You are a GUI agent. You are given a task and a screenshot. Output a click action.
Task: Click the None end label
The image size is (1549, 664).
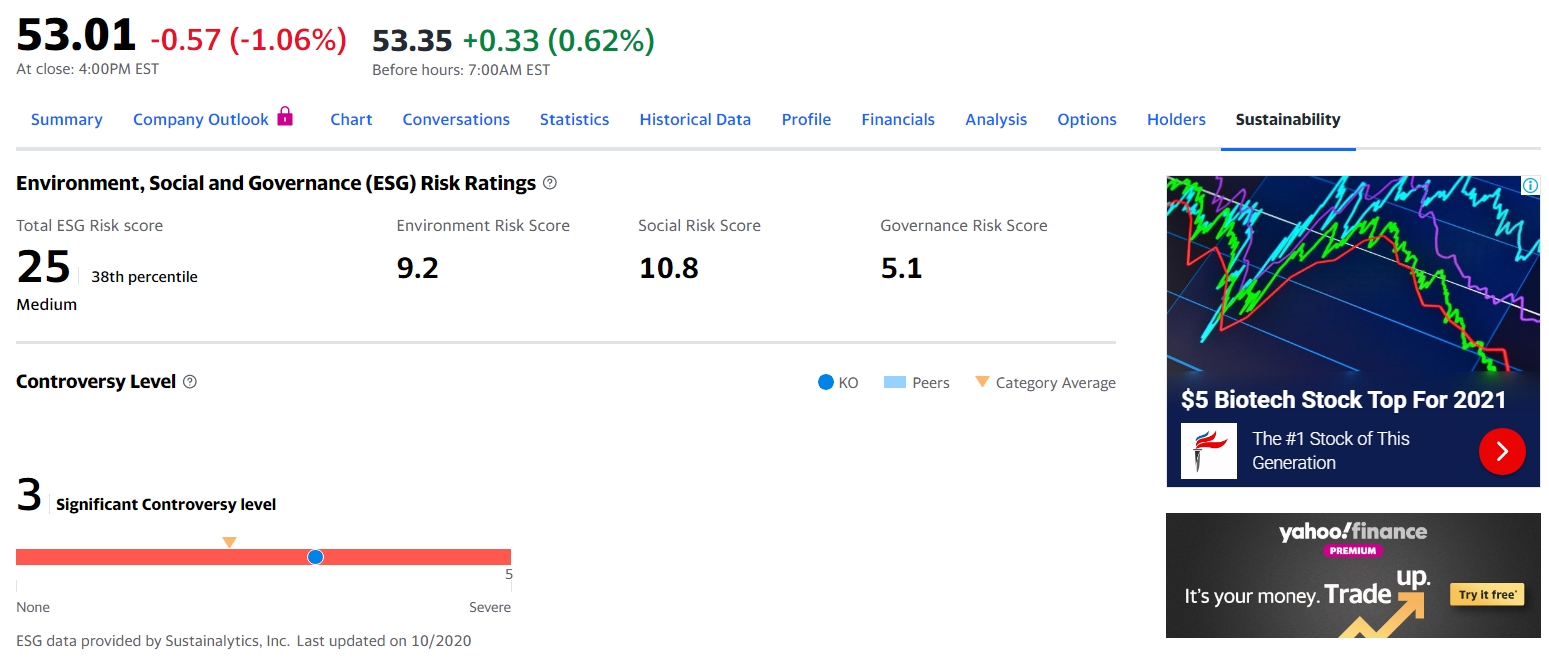pos(33,607)
